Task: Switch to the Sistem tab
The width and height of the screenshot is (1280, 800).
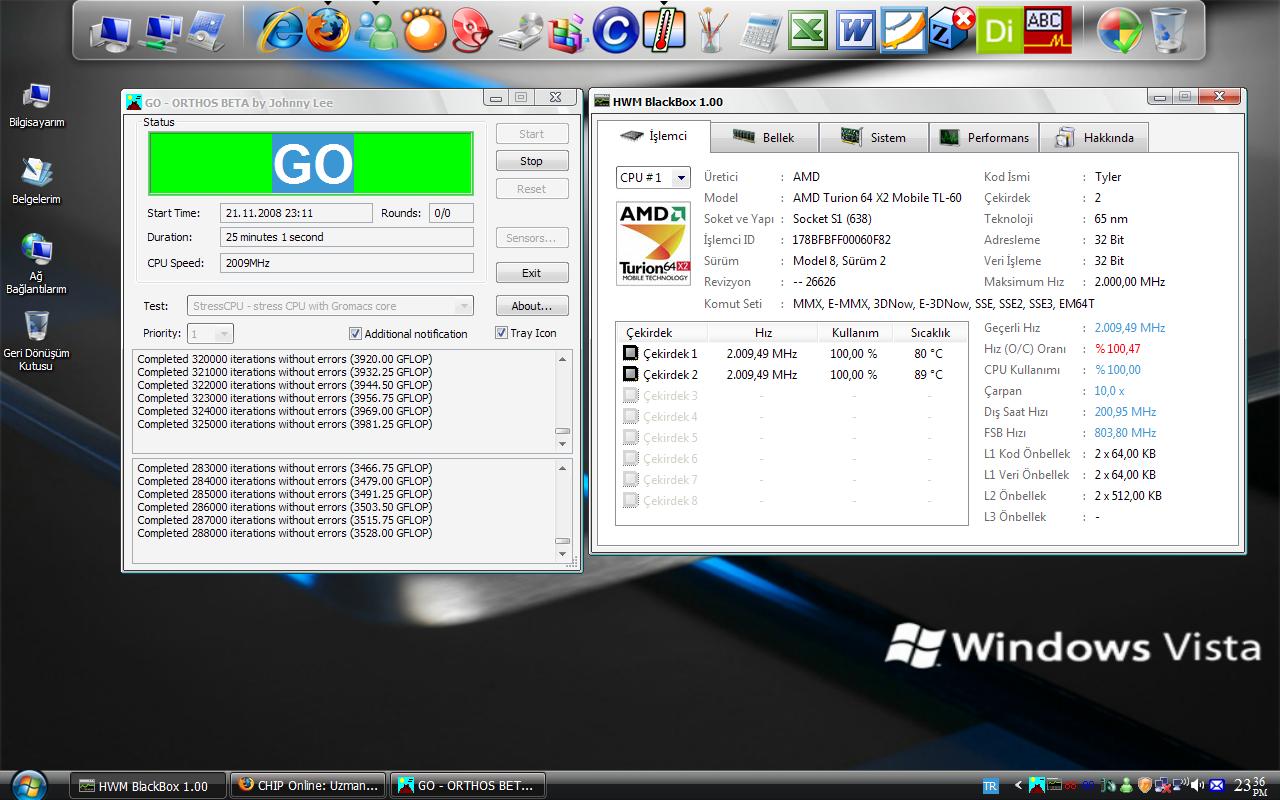Action: point(873,137)
